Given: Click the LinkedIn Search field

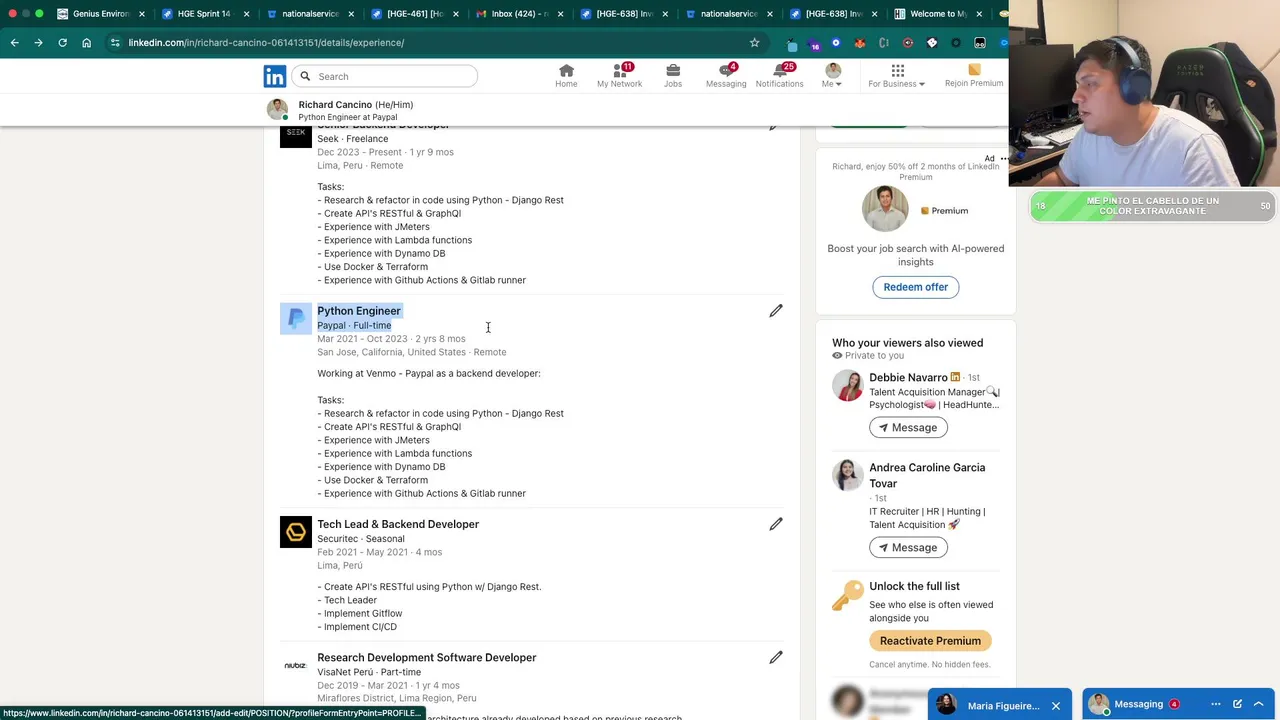Looking at the screenshot, I should pyautogui.click(x=385, y=76).
